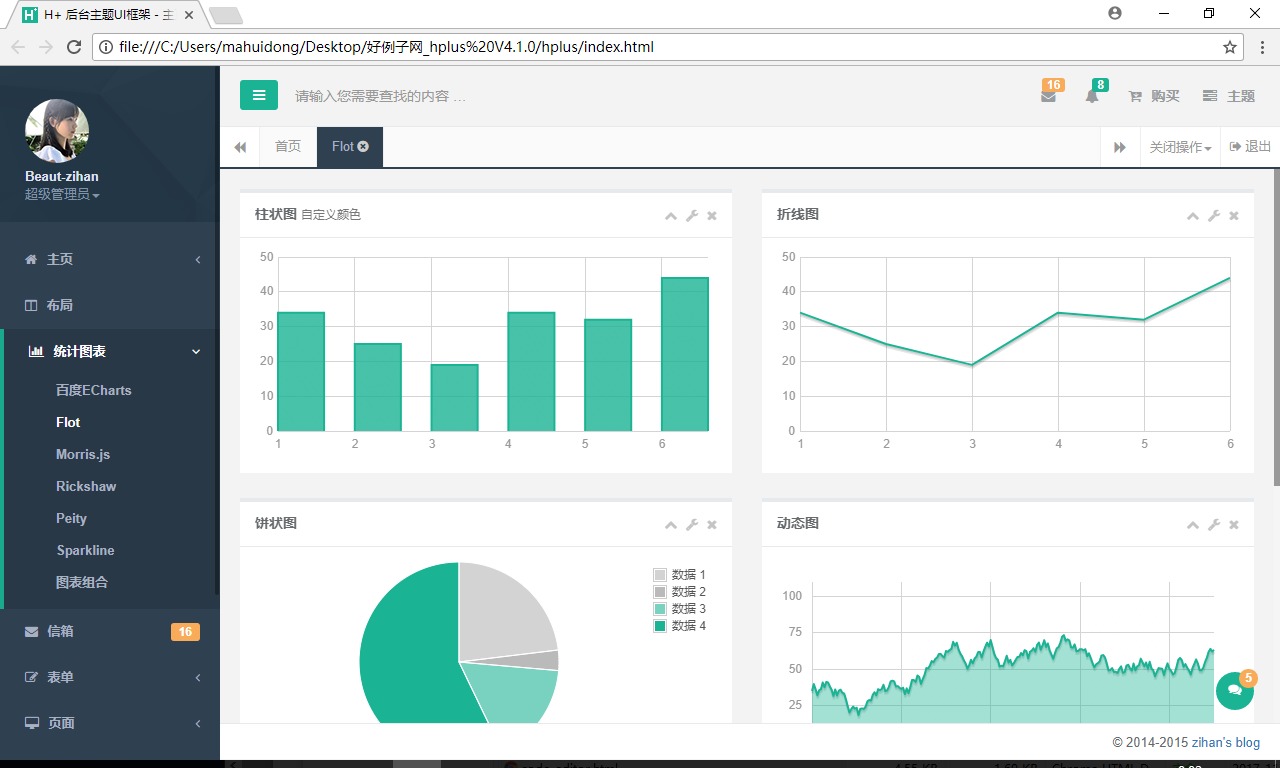Image resolution: width=1280 pixels, height=768 pixels.
Task: Close the 折线图 panel with its X icon
Action: [x=1234, y=216]
